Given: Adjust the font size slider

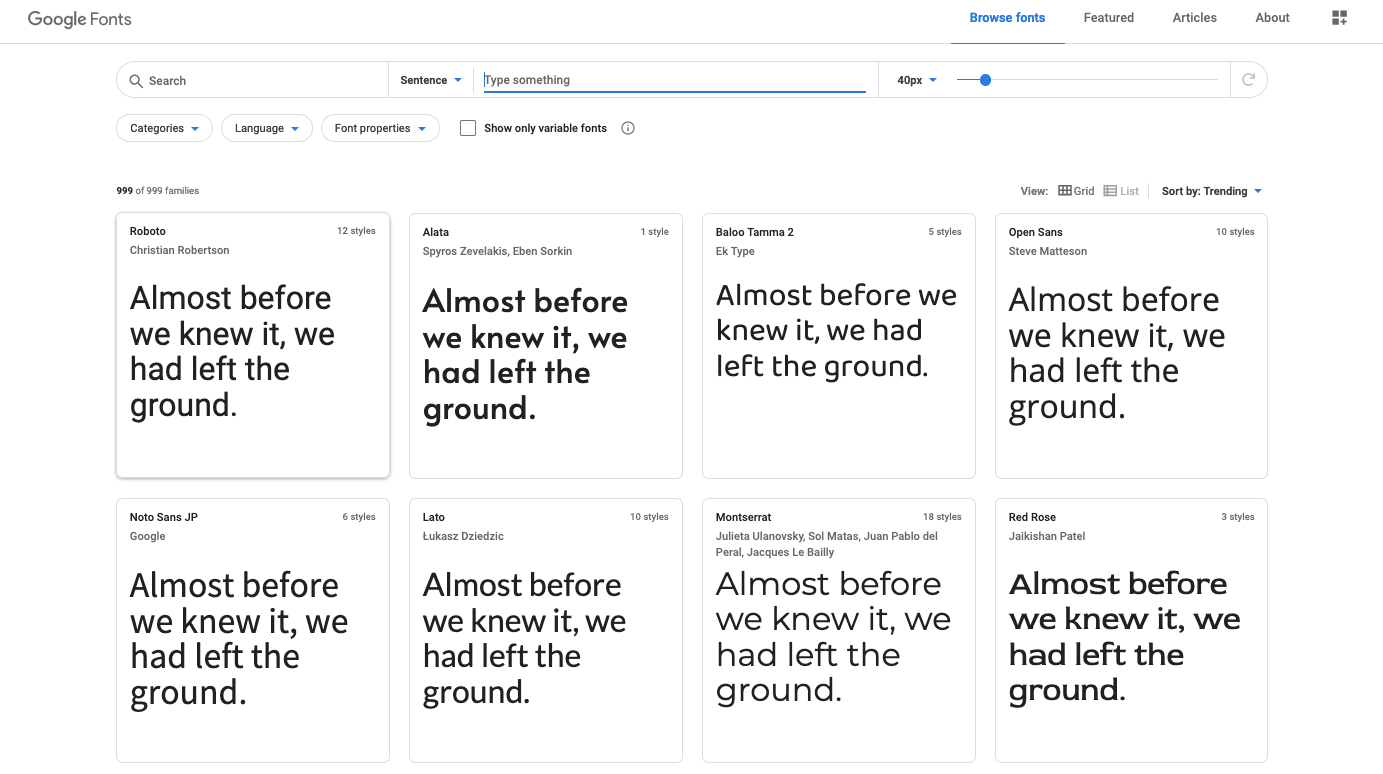Looking at the screenshot, I should pos(984,79).
